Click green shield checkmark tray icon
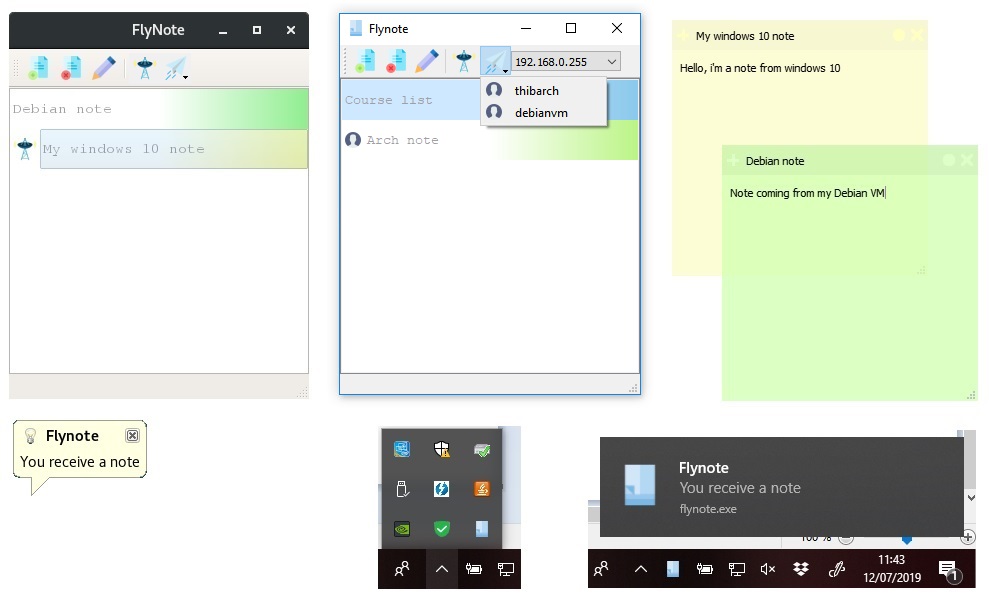This screenshot has height=599, width=989. pos(442,528)
